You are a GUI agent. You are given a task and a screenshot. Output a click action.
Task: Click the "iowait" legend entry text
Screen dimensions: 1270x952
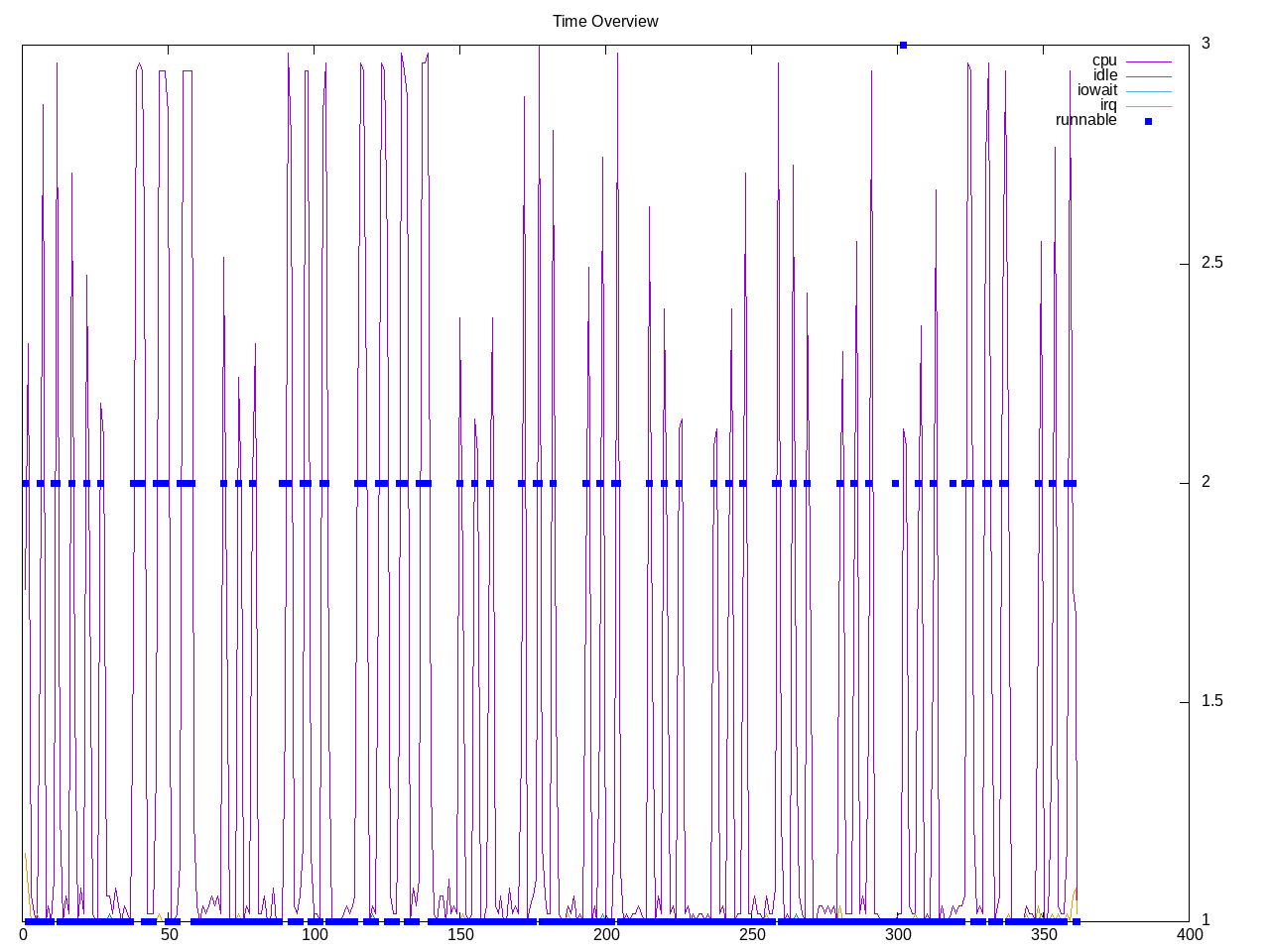(x=1096, y=90)
